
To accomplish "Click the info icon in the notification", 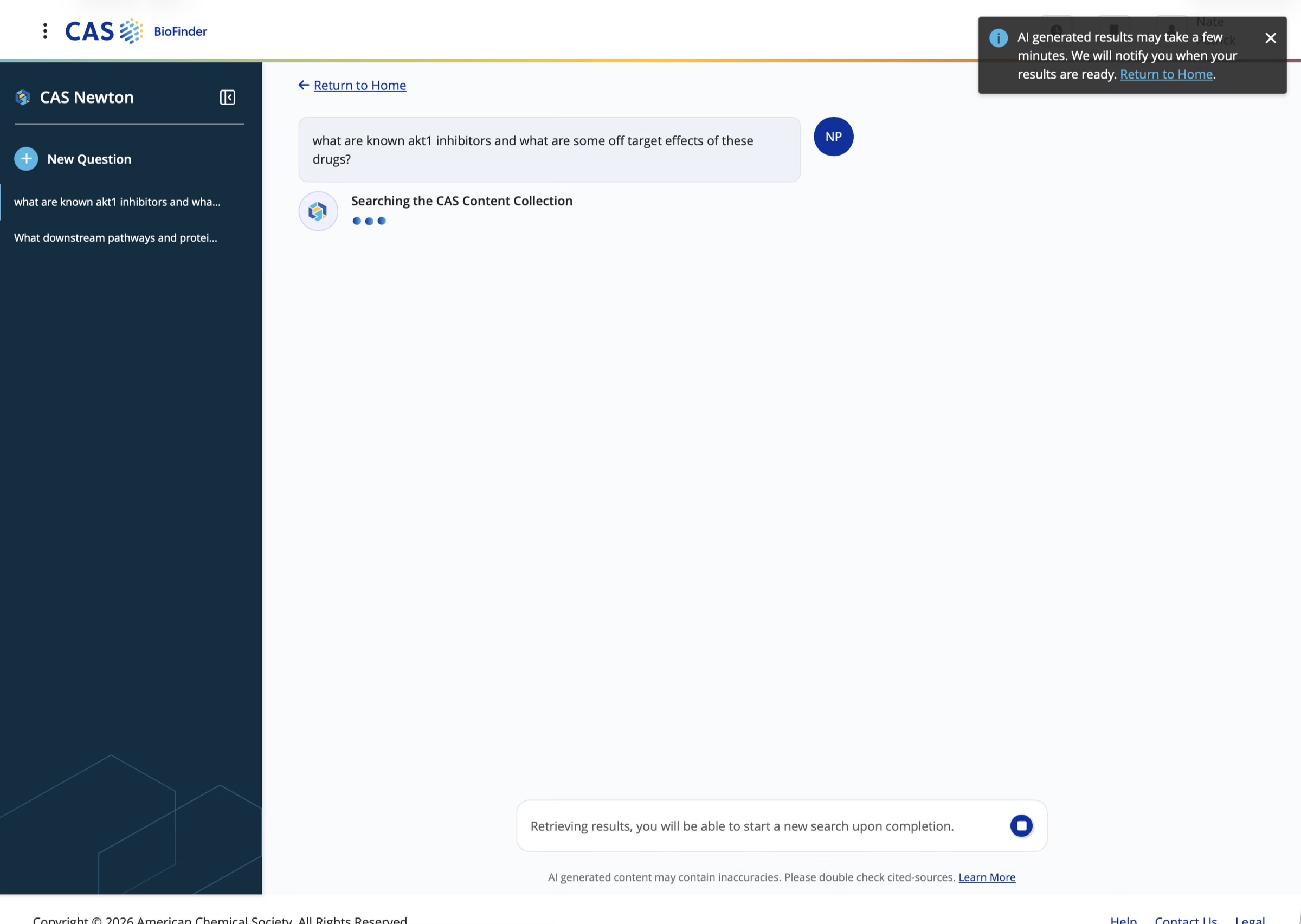I will click(x=998, y=38).
